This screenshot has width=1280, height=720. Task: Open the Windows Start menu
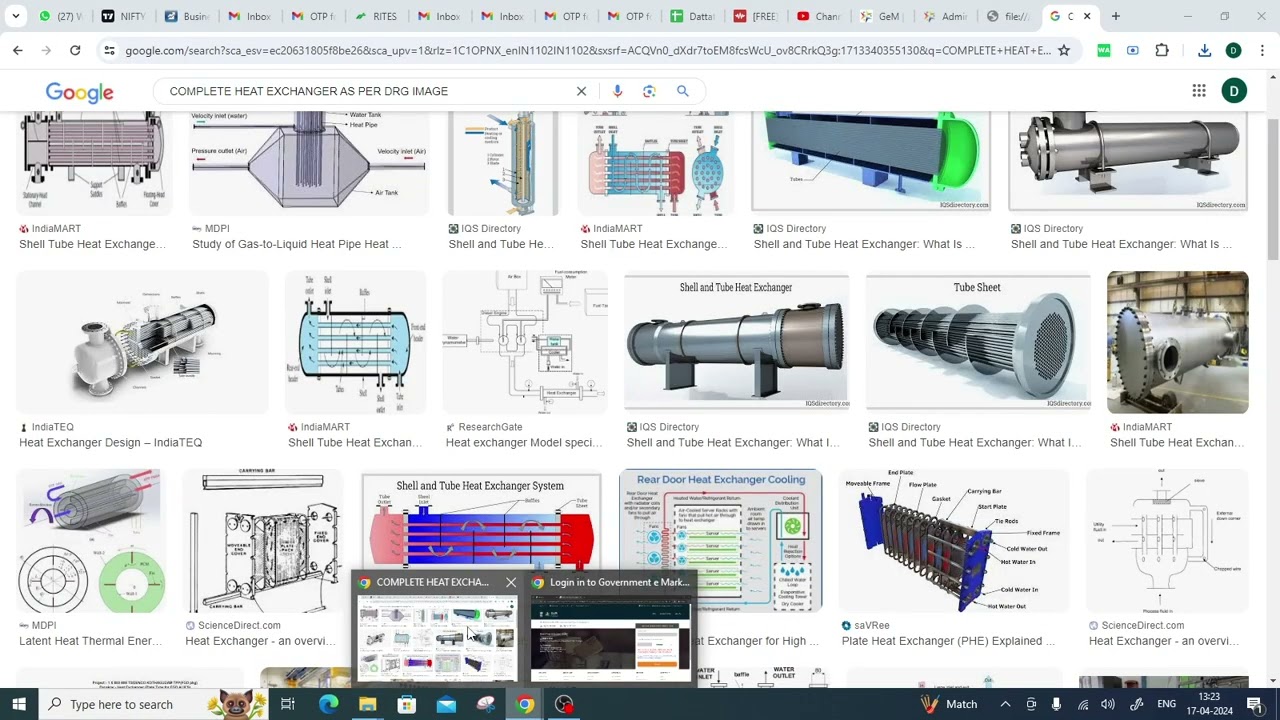(x=19, y=704)
